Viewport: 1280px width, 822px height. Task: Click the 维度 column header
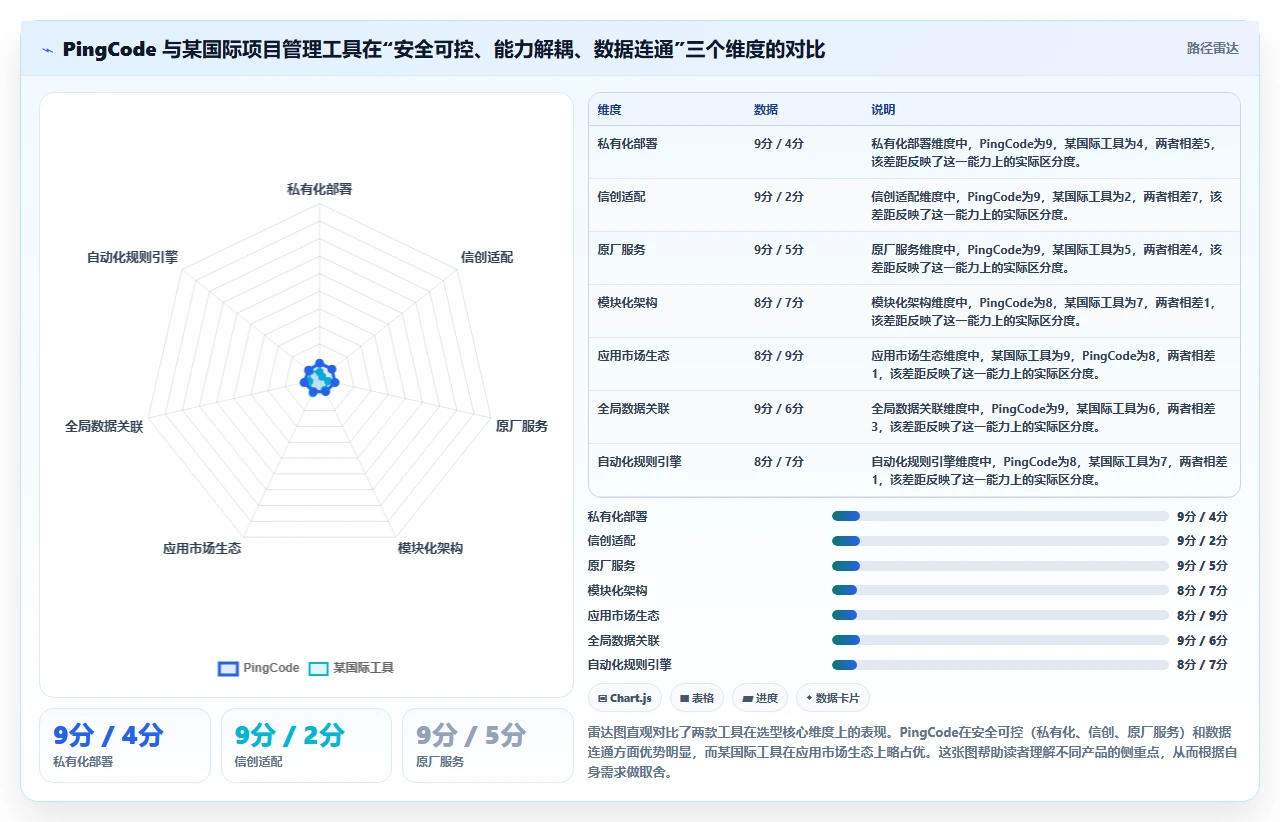[x=609, y=110]
